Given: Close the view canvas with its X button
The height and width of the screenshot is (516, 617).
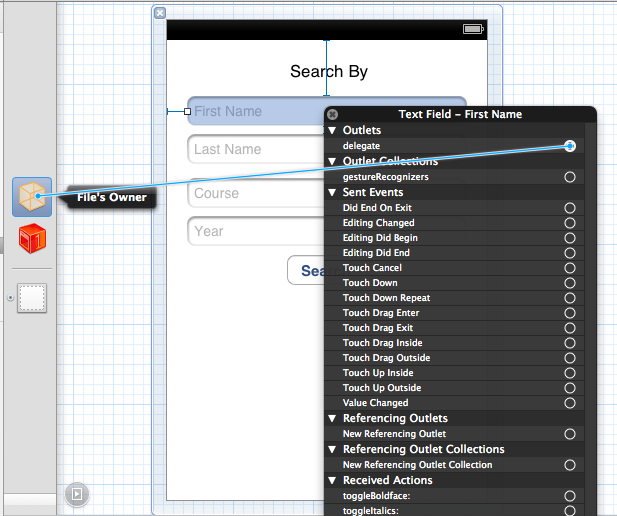Looking at the screenshot, I should (x=160, y=13).
